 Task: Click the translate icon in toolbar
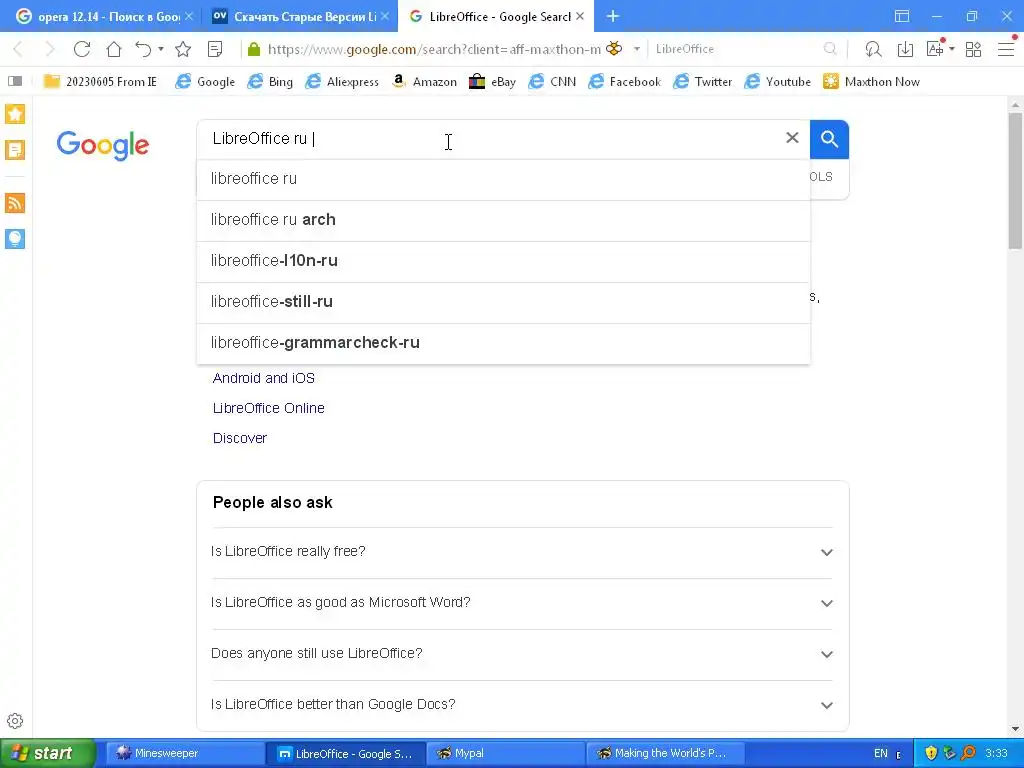935,48
